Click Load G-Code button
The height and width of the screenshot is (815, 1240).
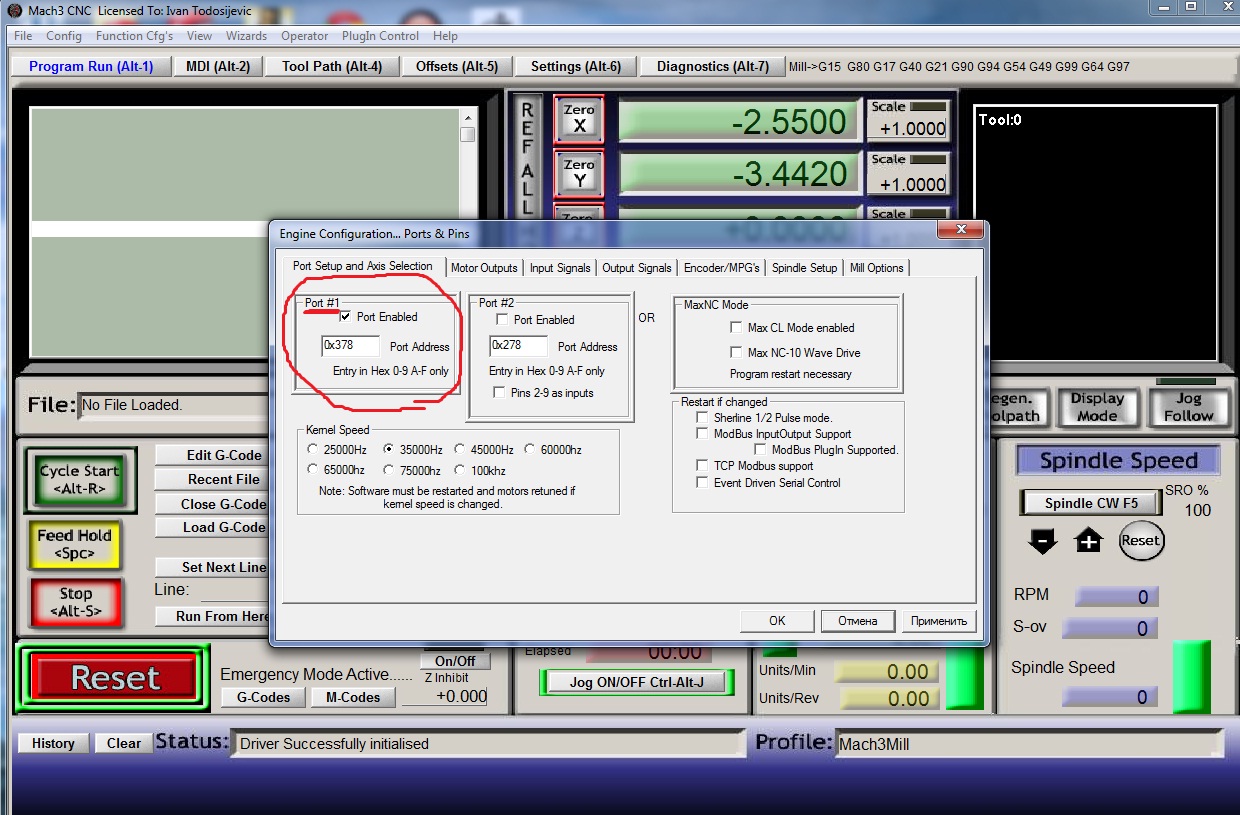point(212,527)
